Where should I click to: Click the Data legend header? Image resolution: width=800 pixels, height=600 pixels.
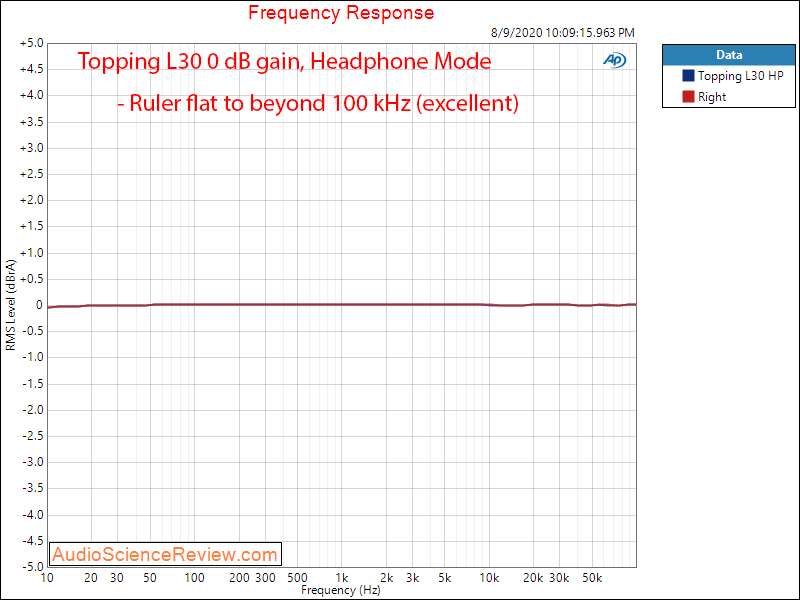click(x=729, y=55)
